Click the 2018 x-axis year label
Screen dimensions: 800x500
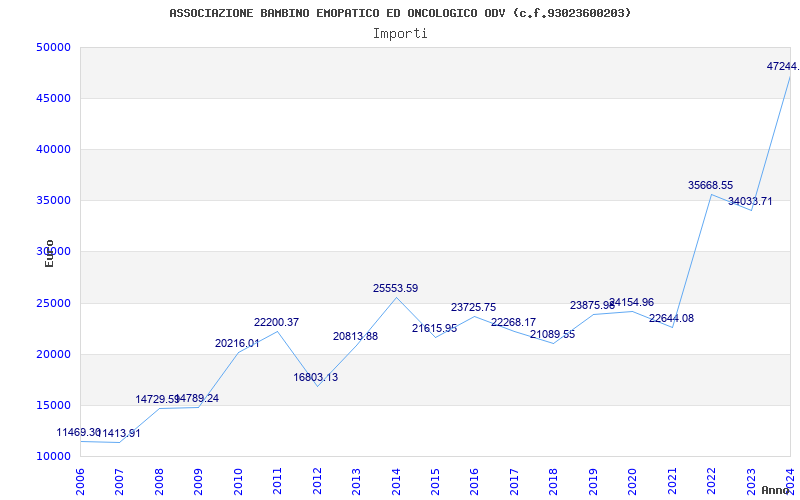point(554,482)
